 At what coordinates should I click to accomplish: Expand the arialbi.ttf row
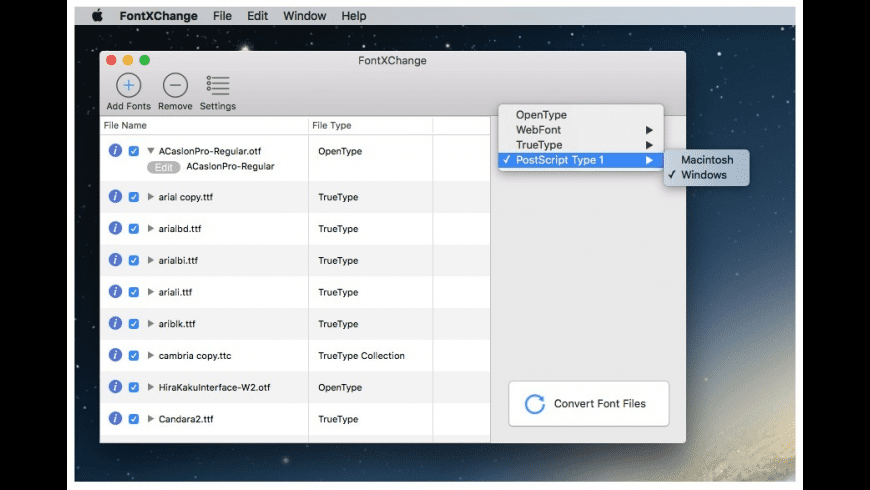pyautogui.click(x=150, y=260)
